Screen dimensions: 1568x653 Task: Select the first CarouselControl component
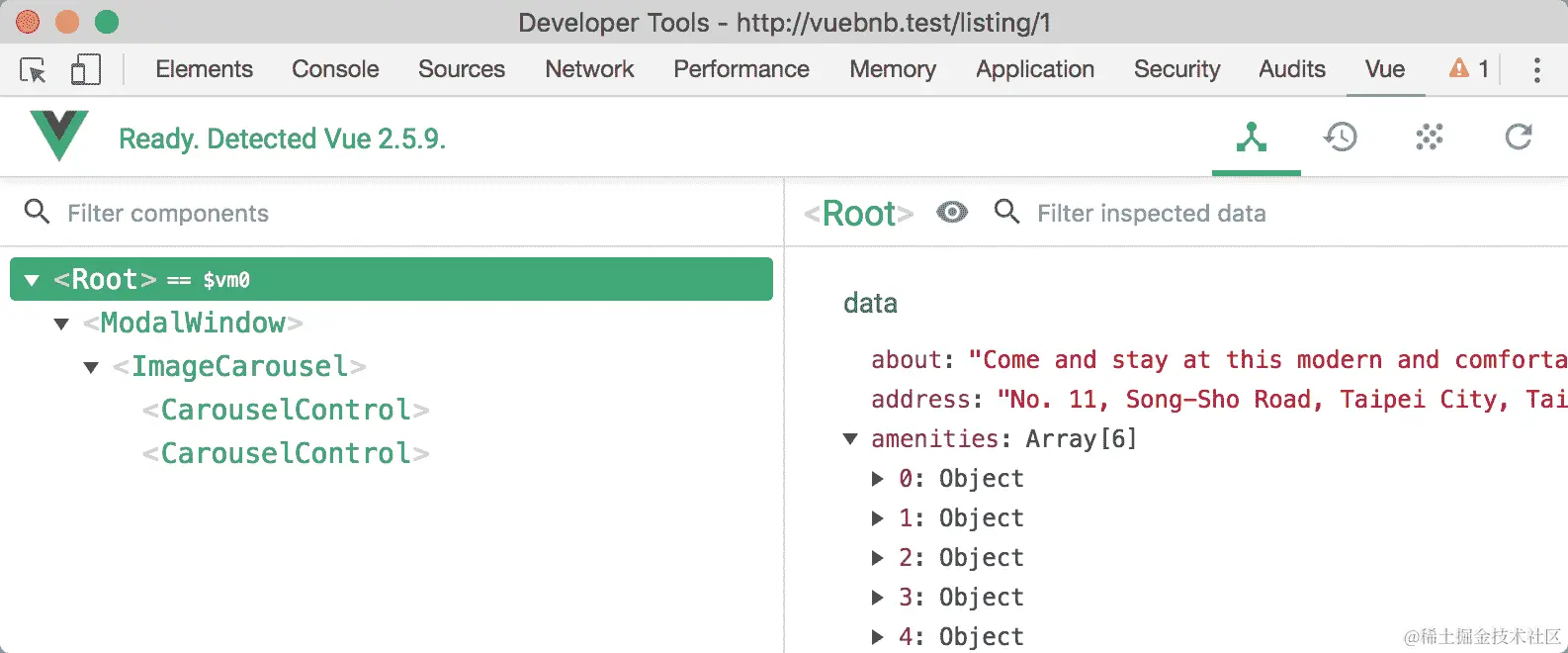(x=286, y=411)
